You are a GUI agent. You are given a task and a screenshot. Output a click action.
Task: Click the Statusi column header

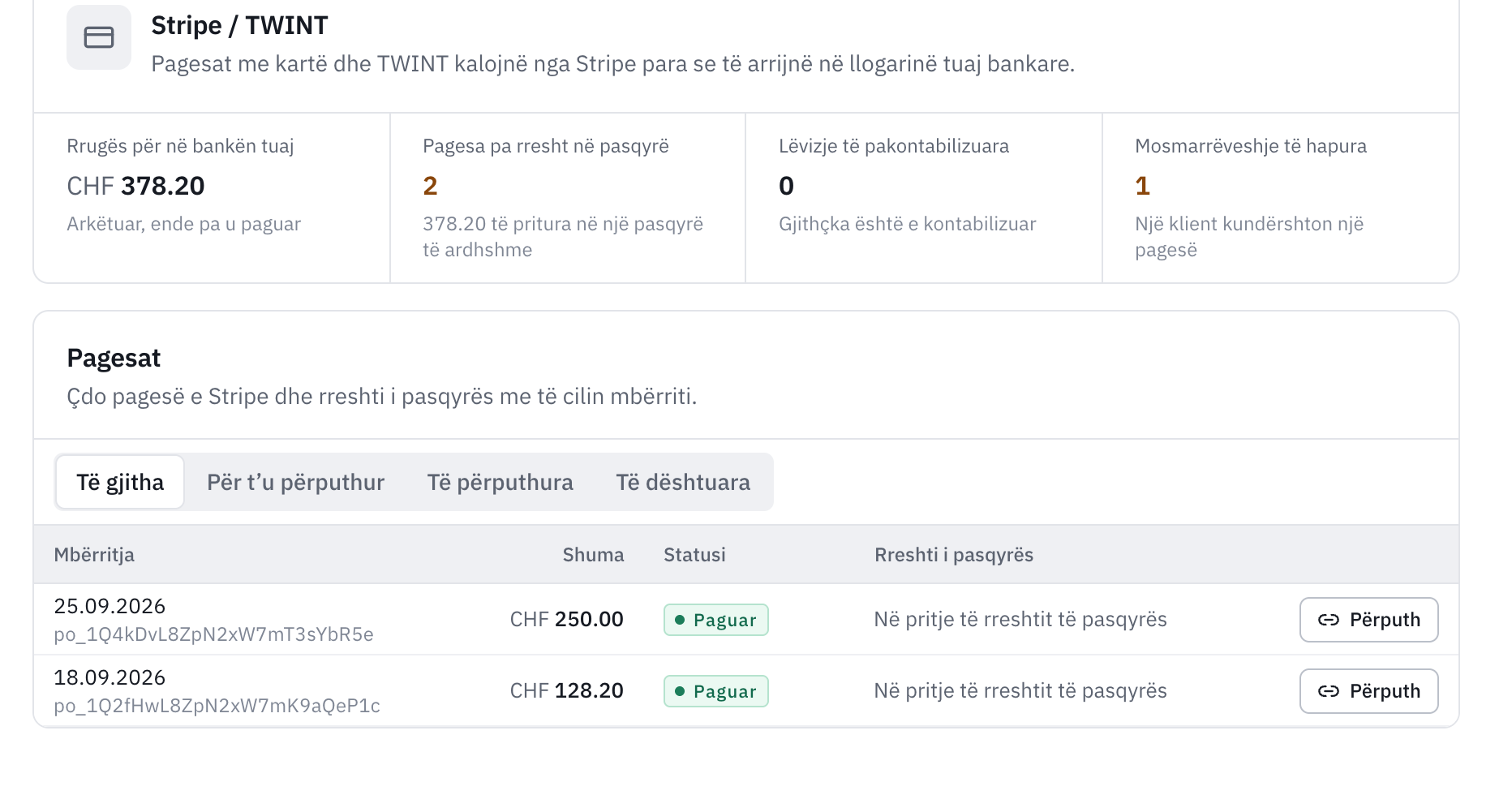[694, 555]
